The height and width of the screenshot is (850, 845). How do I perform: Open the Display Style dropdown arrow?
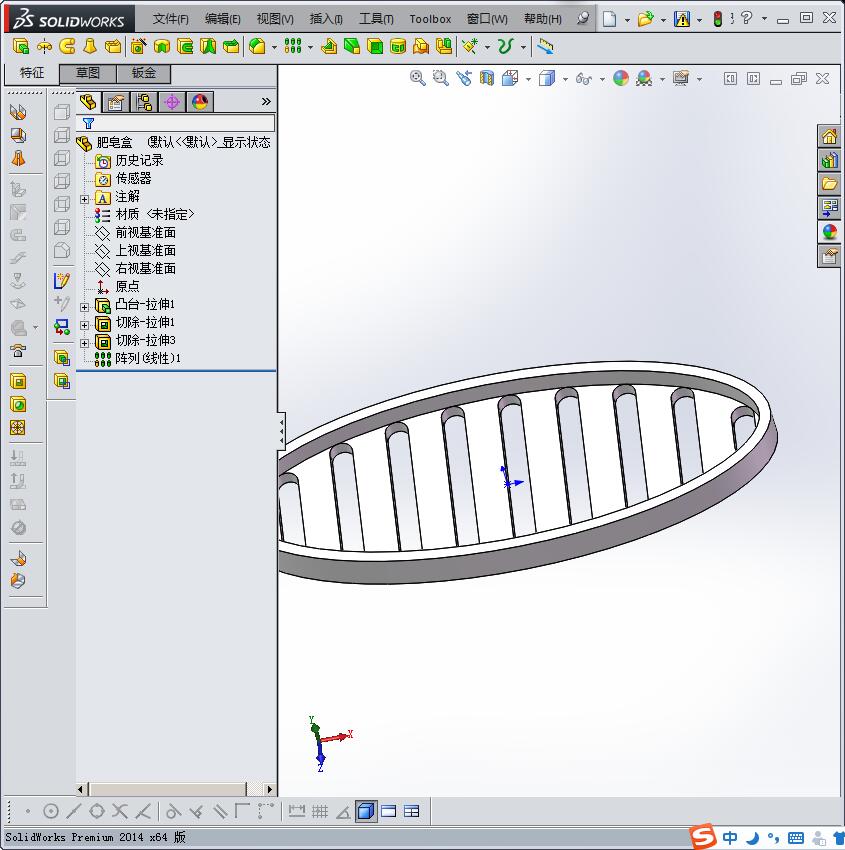565,79
